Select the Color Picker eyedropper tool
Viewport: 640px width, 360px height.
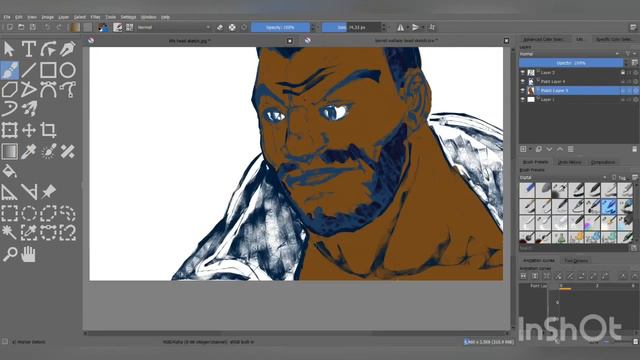click(29, 151)
